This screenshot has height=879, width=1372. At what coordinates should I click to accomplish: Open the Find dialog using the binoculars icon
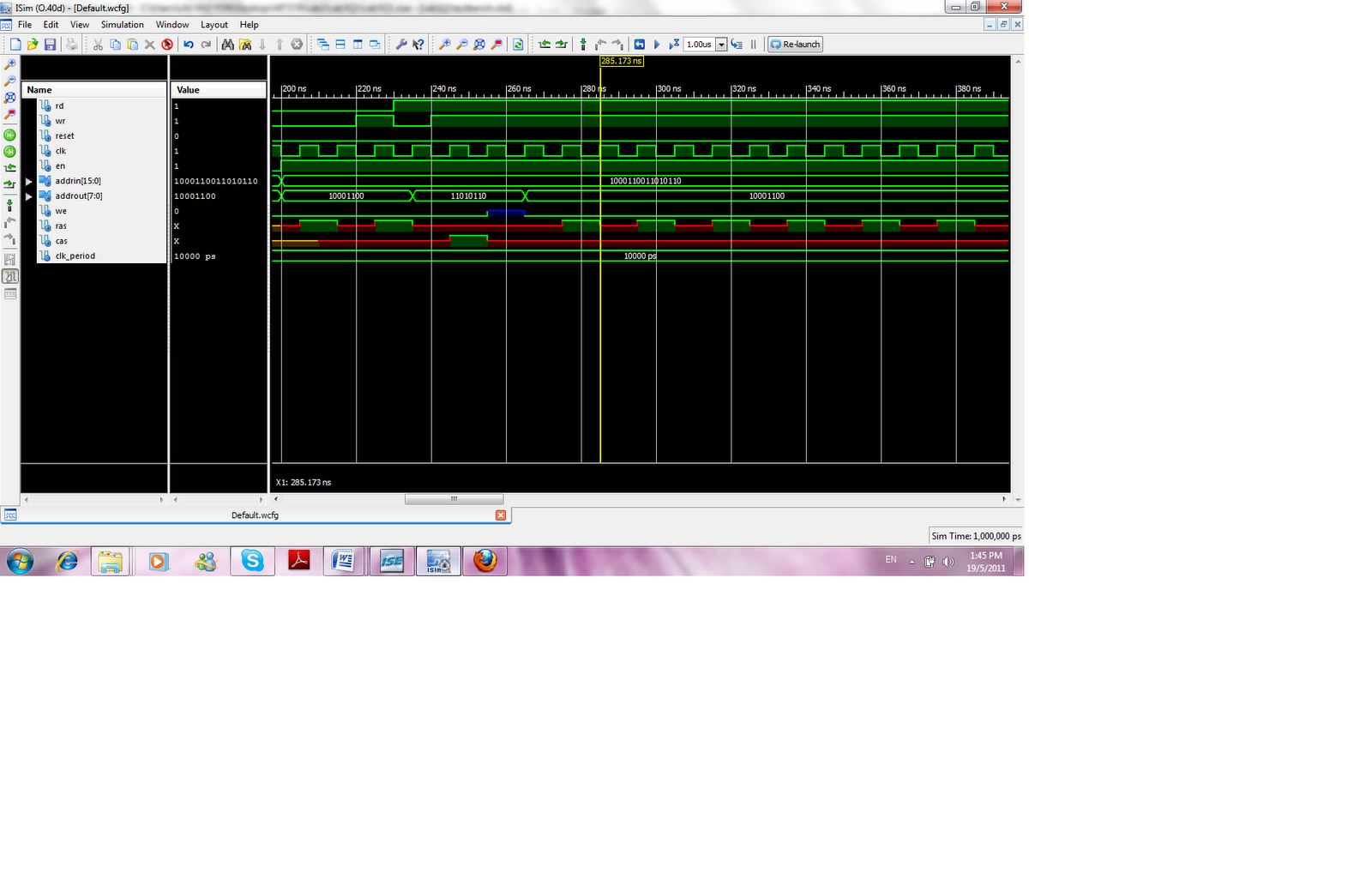[x=228, y=44]
